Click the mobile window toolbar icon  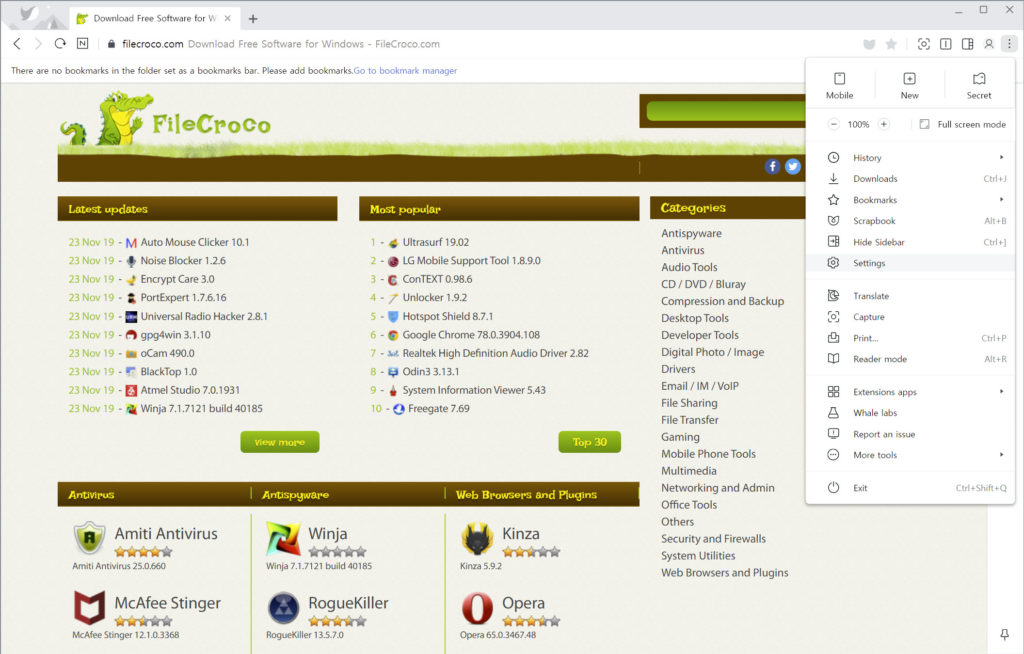[945, 44]
